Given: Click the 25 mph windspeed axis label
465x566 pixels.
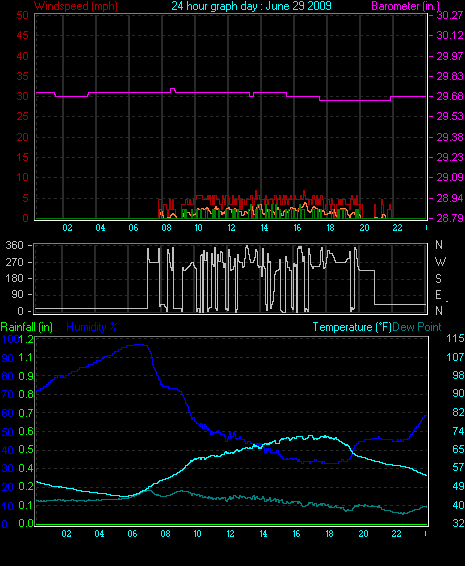Looking at the screenshot, I should coord(22,117).
